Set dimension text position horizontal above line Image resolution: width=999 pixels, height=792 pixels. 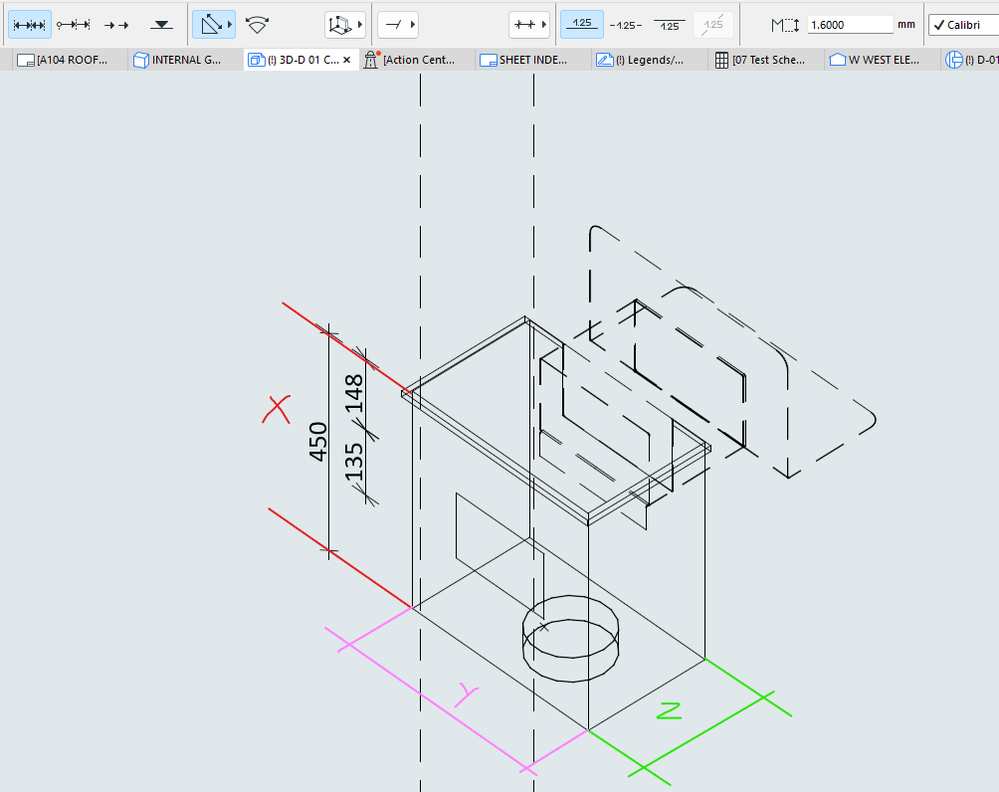pyautogui.click(x=669, y=25)
